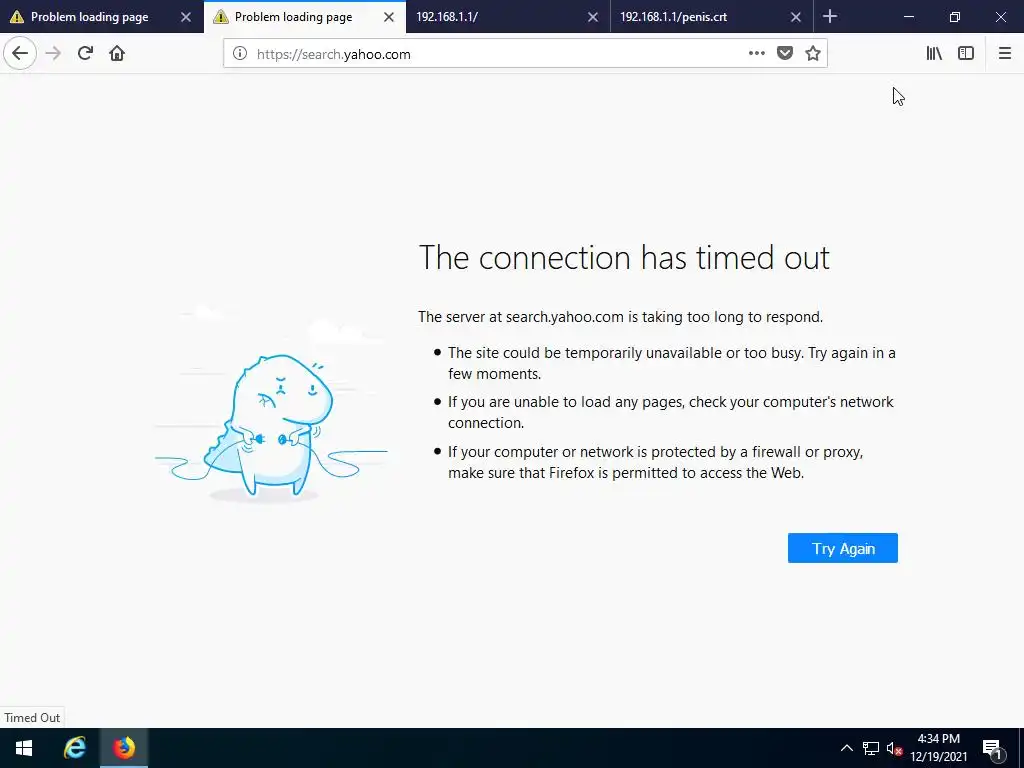Open the Firefox home page
This screenshot has width=1024, height=768.
(117, 54)
